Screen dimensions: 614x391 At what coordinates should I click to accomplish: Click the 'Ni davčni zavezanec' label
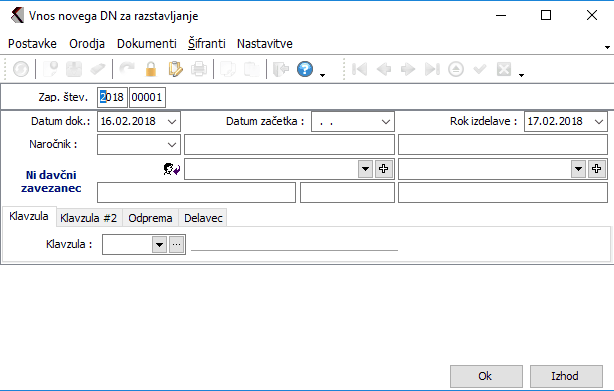click(51, 182)
